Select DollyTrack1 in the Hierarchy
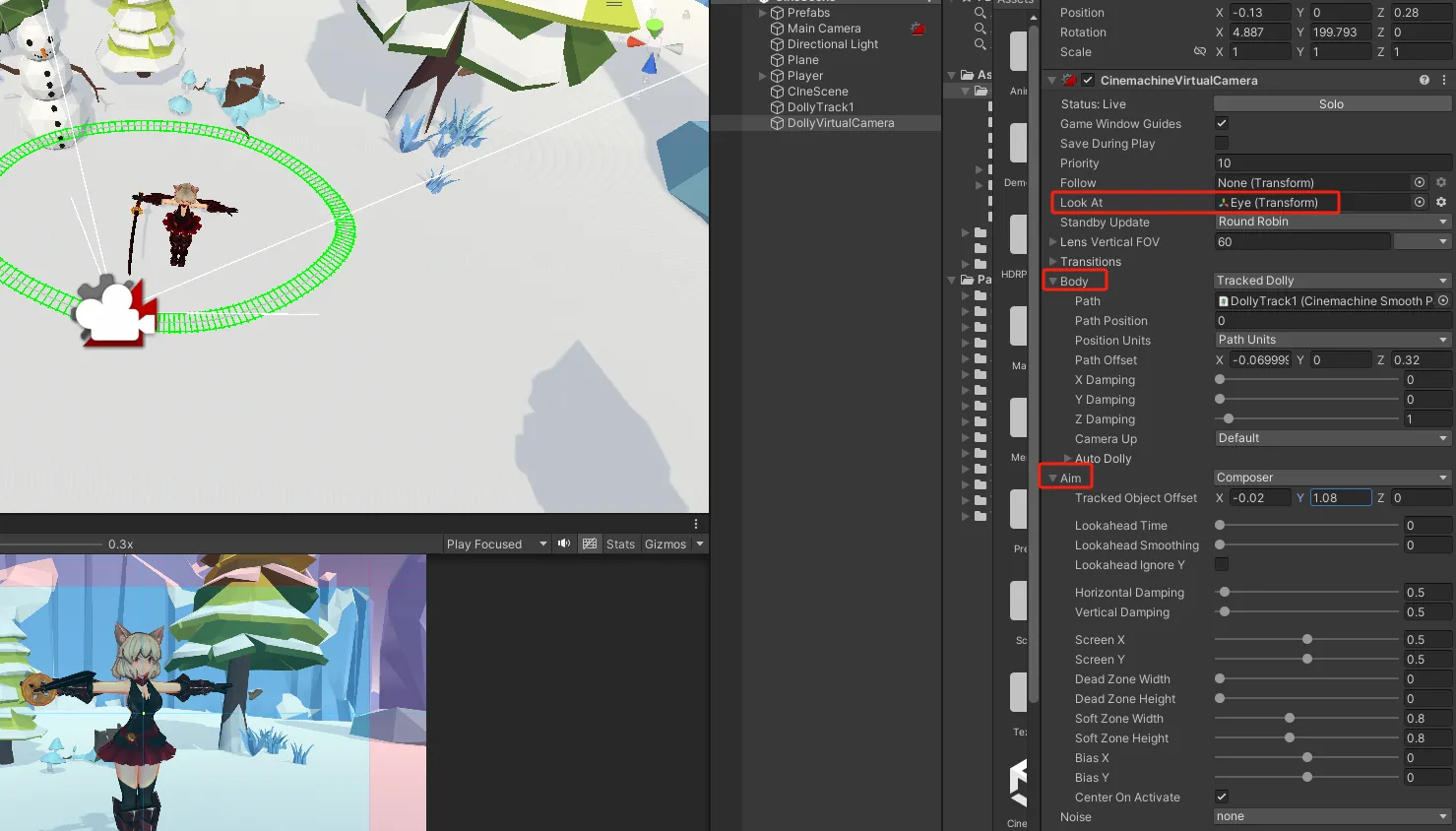The image size is (1456, 831). pos(820,107)
